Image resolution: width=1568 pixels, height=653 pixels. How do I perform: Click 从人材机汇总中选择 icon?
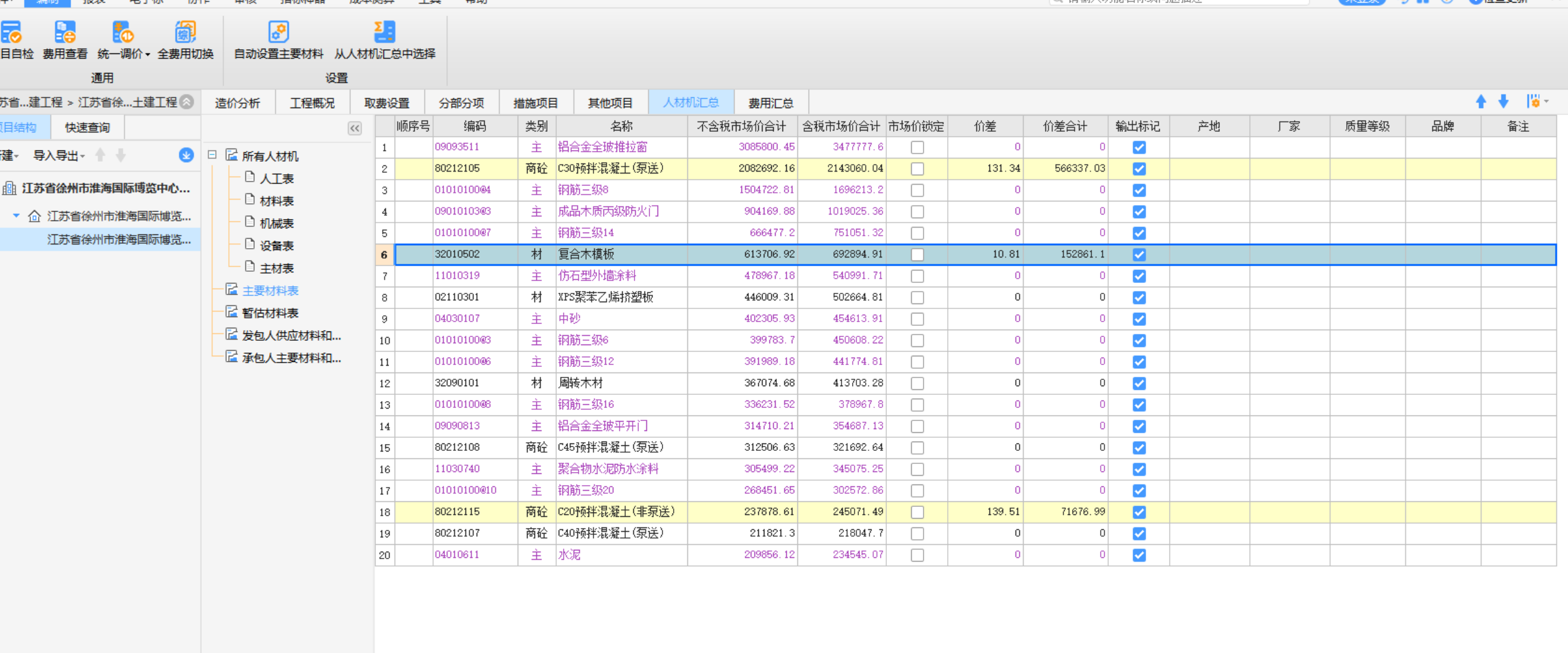[x=385, y=32]
